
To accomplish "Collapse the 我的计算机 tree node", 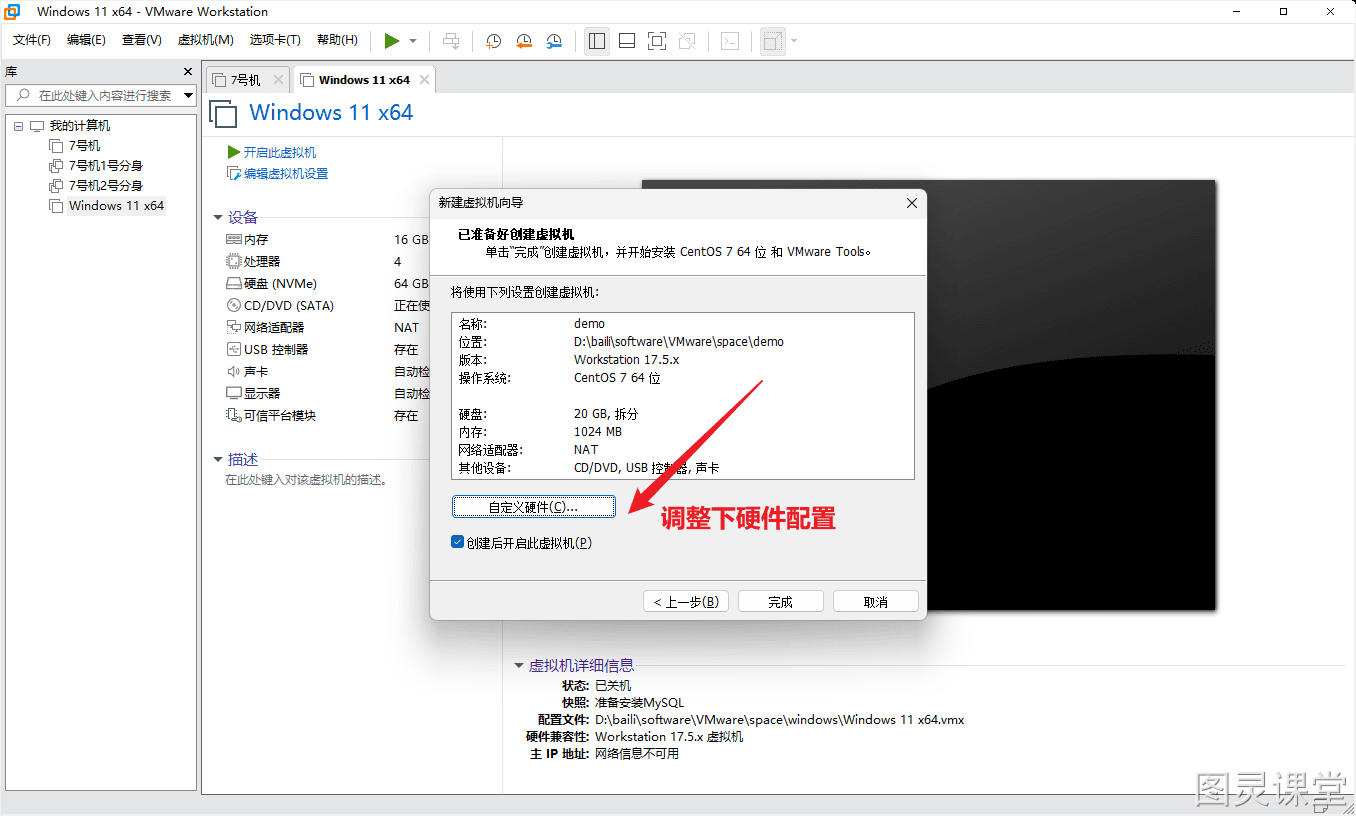I will coord(18,126).
